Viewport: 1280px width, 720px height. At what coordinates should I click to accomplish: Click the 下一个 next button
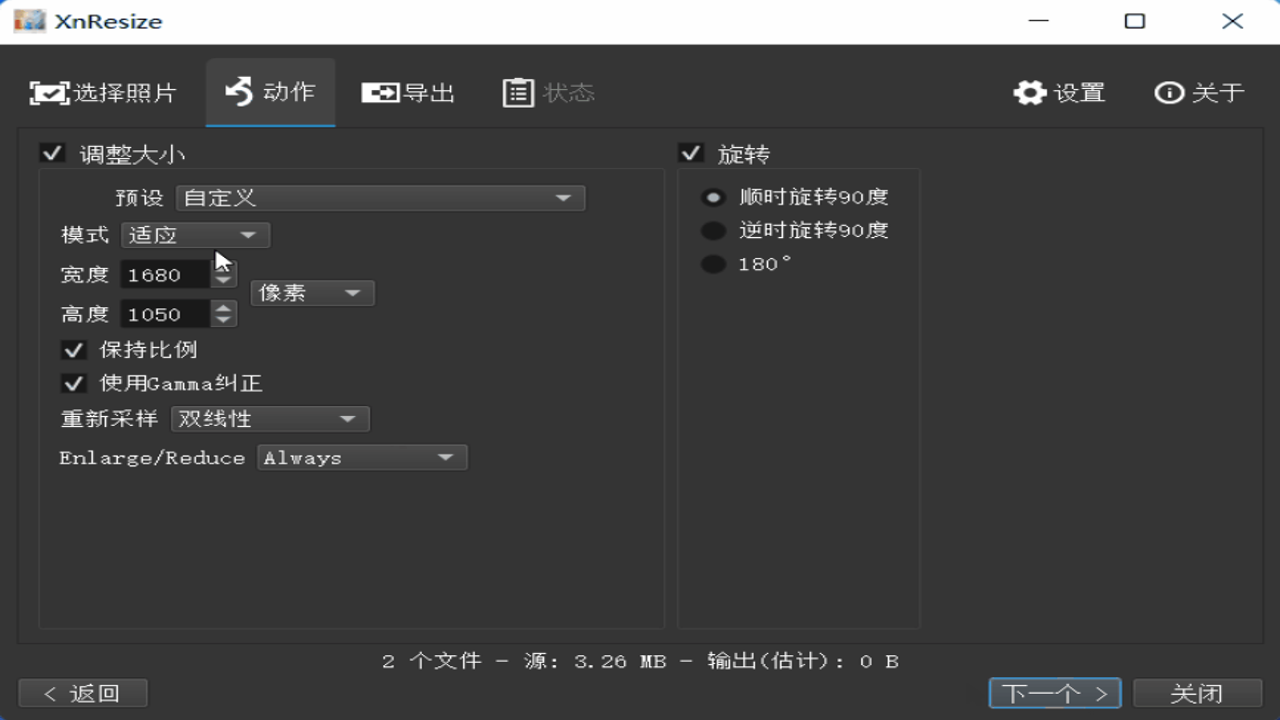(1055, 693)
